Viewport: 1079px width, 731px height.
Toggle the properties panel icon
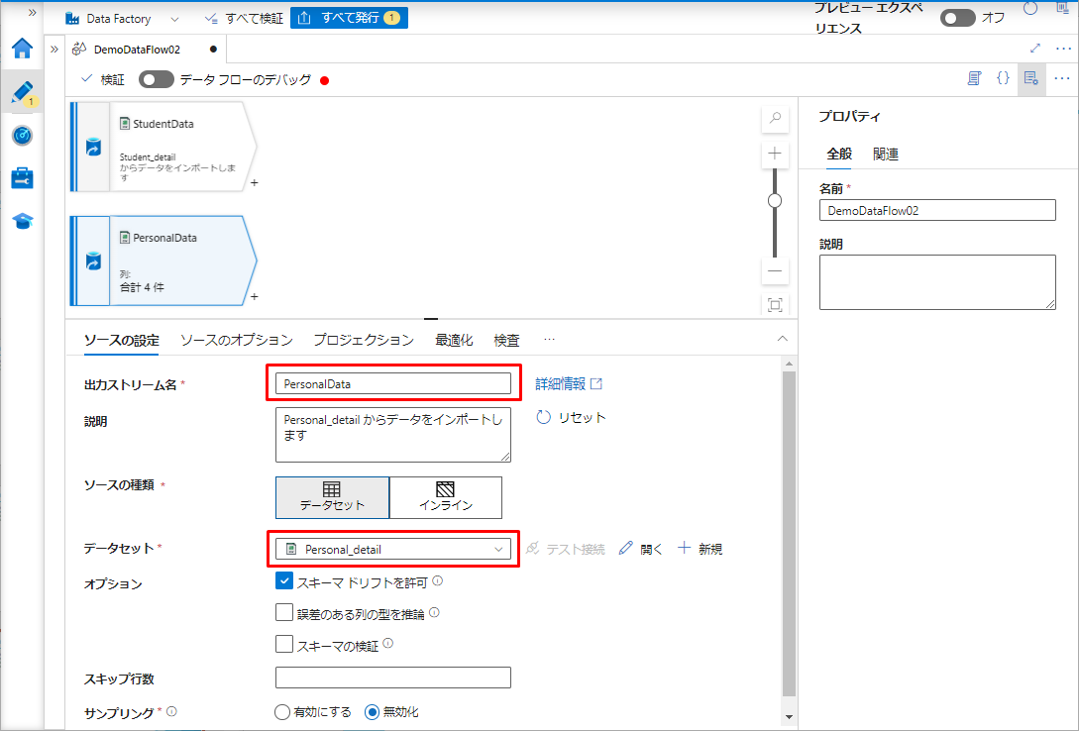(x=1031, y=78)
